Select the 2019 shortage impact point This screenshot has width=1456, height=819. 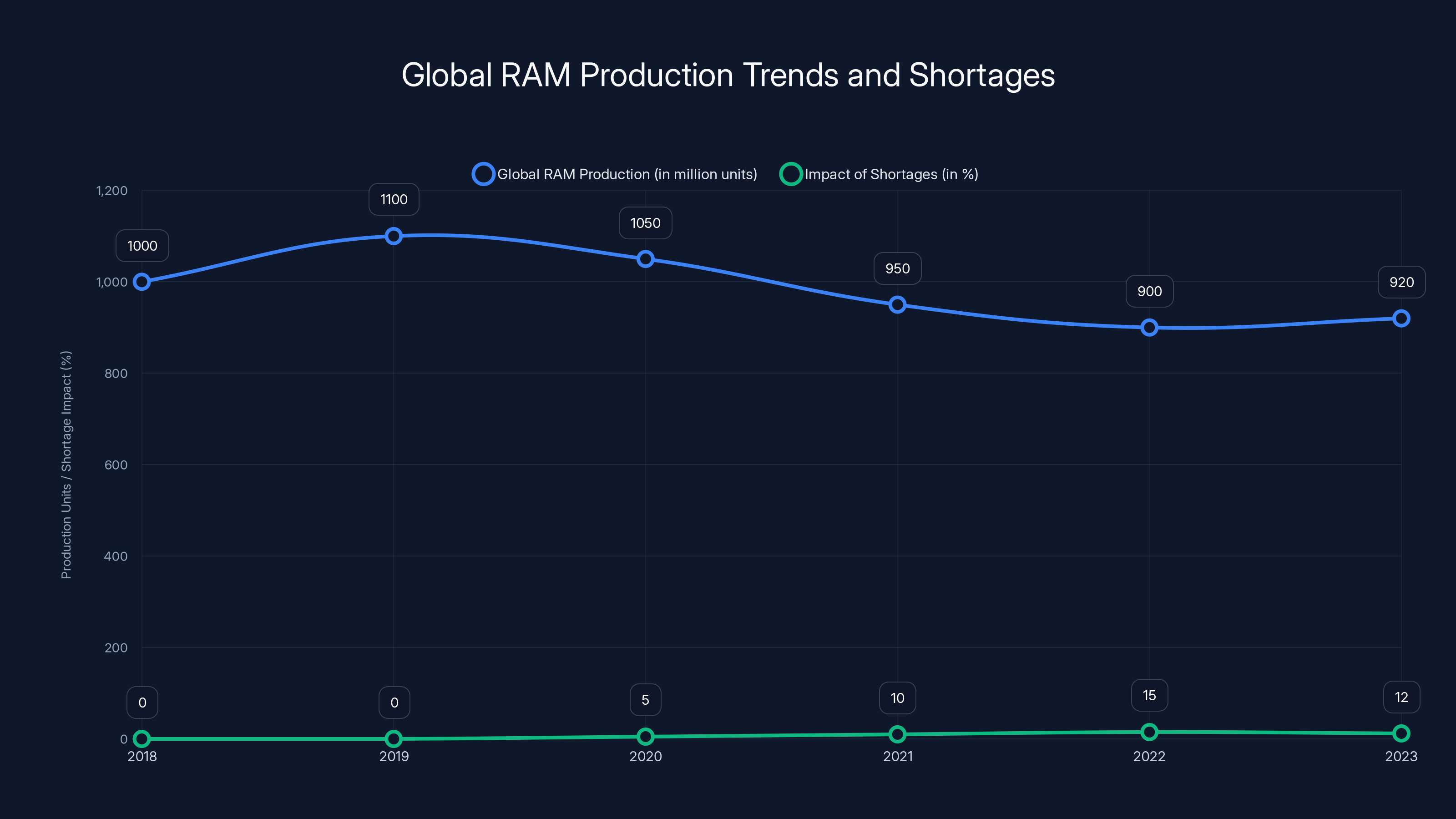(394, 739)
